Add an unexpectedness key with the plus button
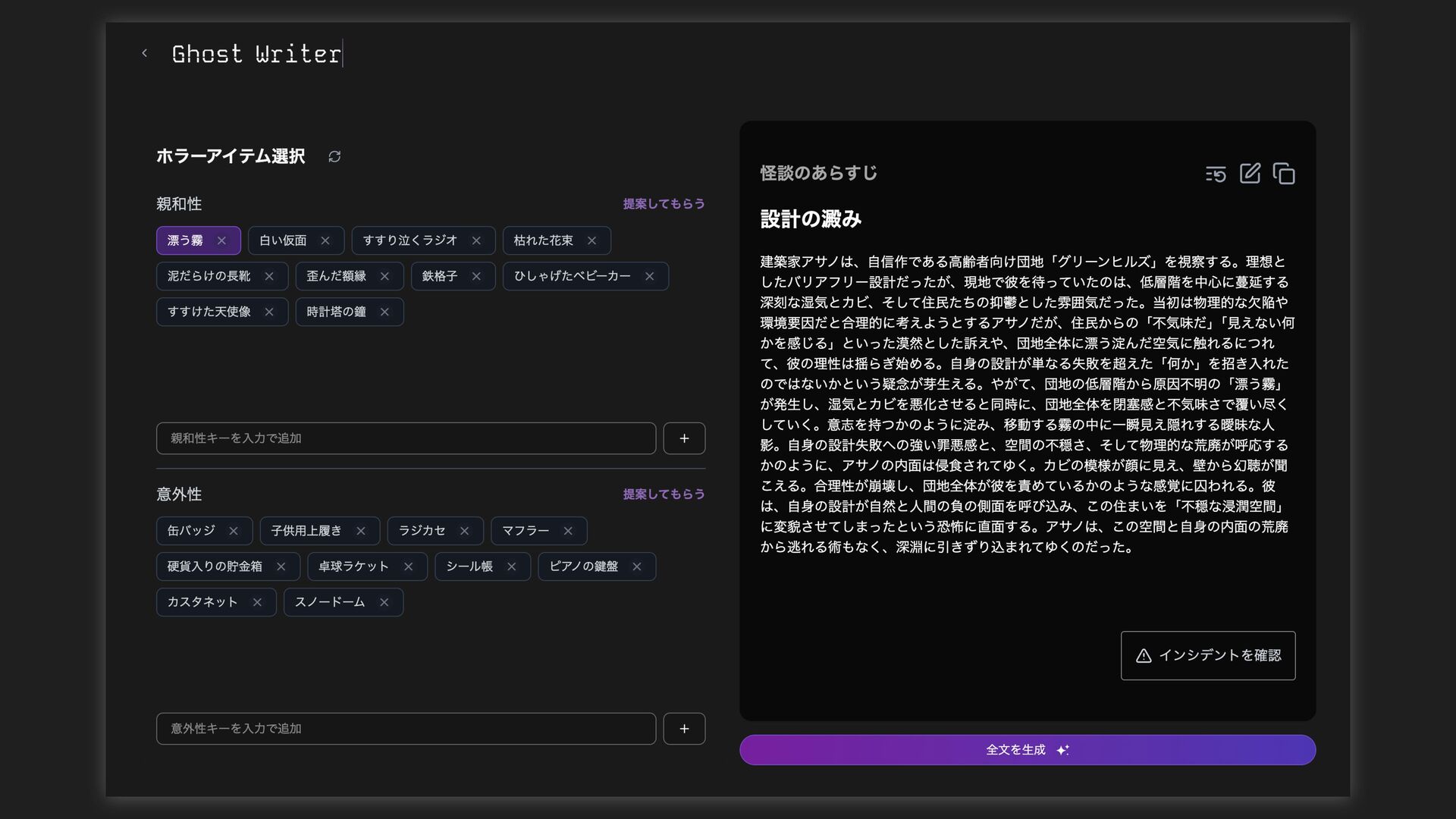The image size is (1456, 819). (684, 729)
